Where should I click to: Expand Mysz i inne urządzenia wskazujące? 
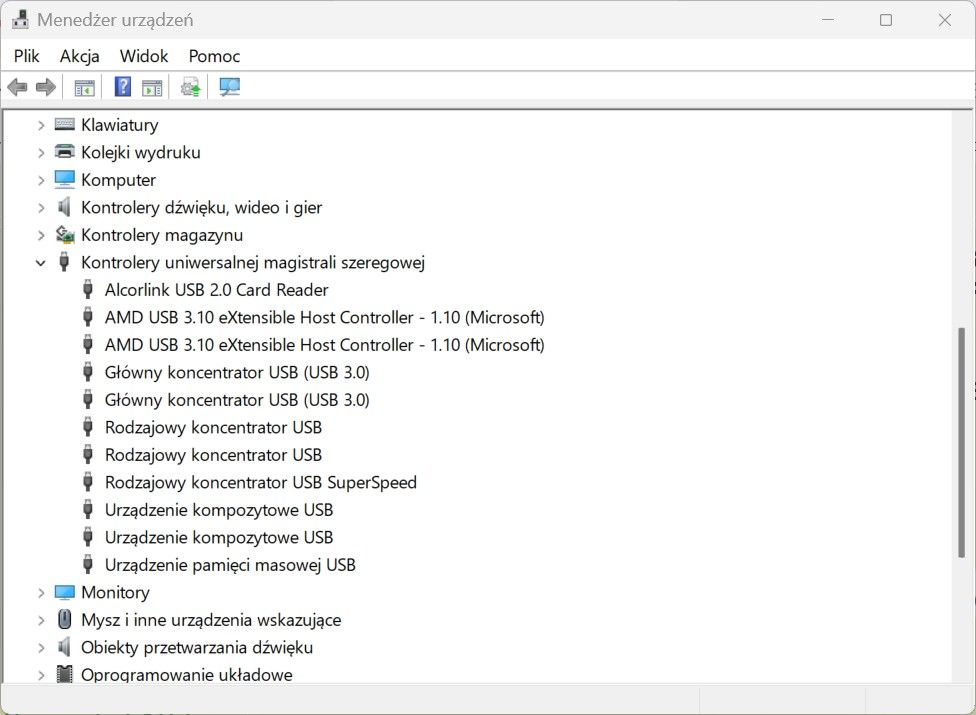click(41, 620)
